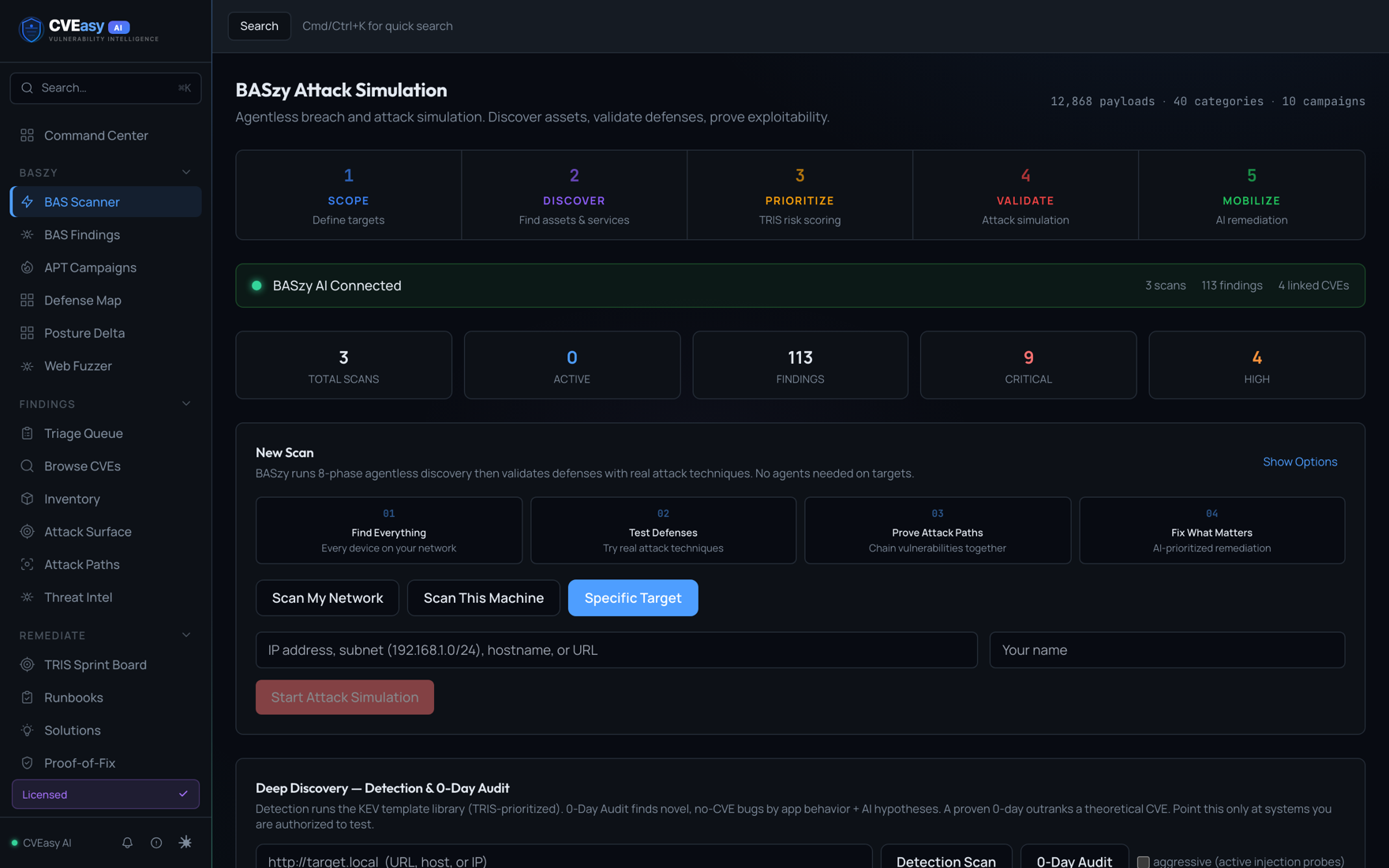
Task: Click the Attack Surface target icon
Action: [x=27, y=532]
